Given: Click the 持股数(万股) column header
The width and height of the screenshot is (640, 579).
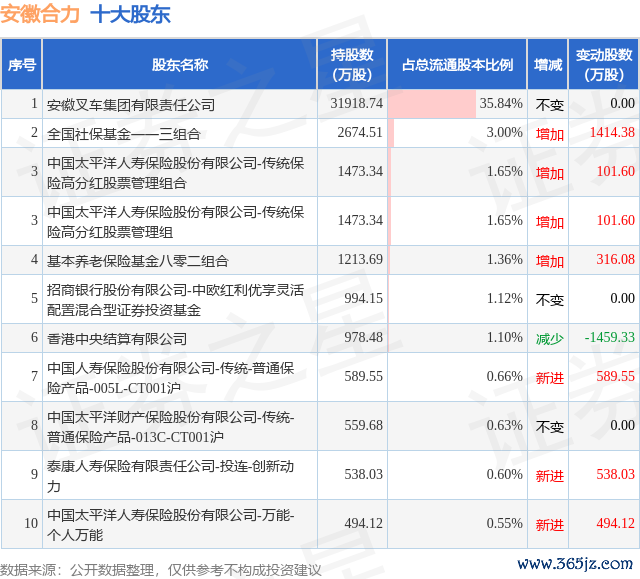Looking at the screenshot, I should pyautogui.click(x=352, y=64).
